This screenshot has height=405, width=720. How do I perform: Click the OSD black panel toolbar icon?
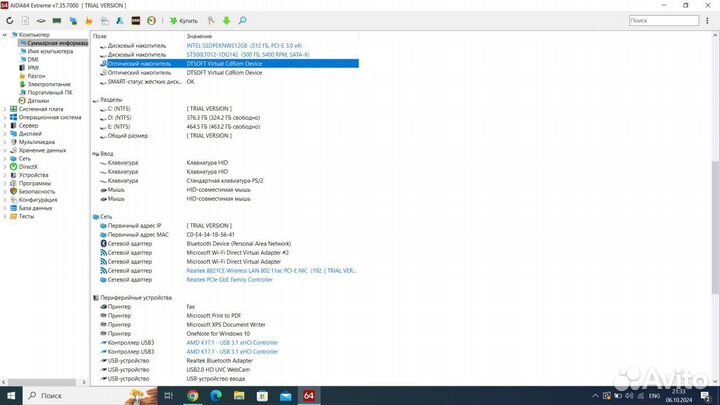(135, 21)
